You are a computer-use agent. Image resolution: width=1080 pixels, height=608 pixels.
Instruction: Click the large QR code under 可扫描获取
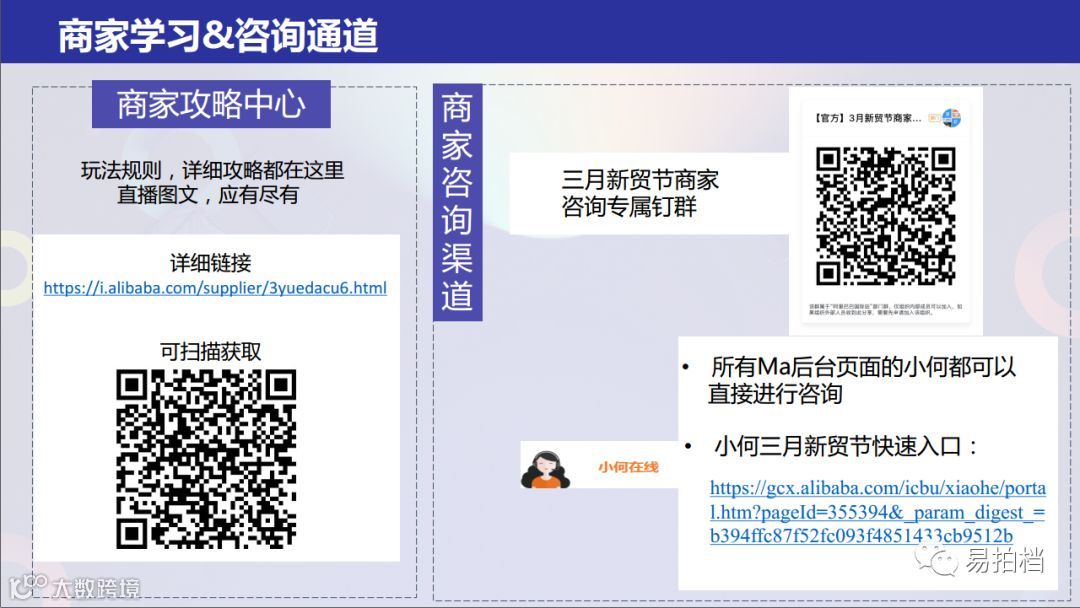tap(206, 459)
